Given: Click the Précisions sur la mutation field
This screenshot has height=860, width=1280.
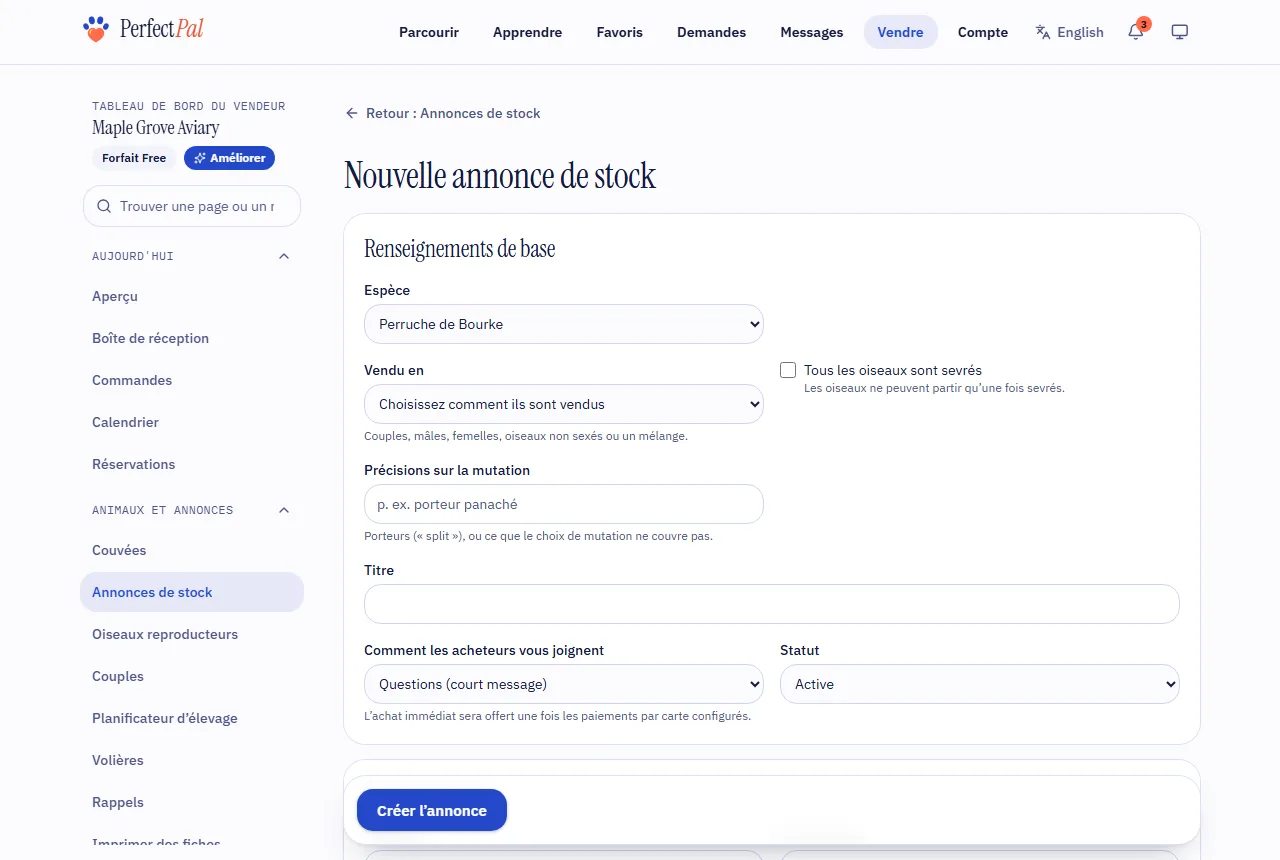Looking at the screenshot, I should (564, 504).
